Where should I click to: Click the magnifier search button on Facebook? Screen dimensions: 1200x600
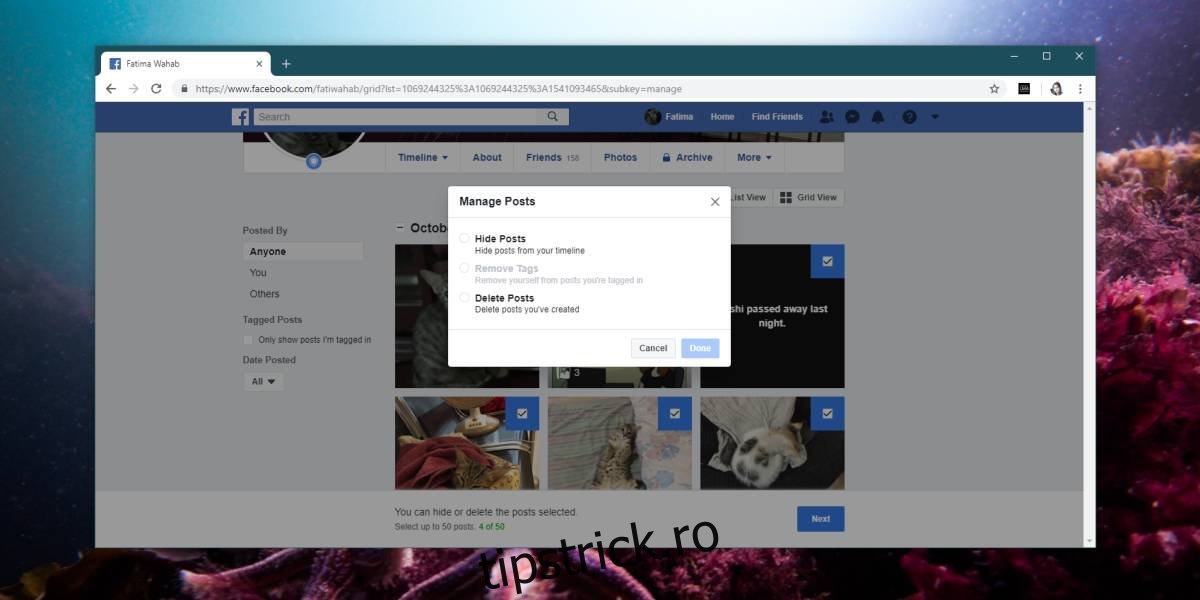coord(553,117)
